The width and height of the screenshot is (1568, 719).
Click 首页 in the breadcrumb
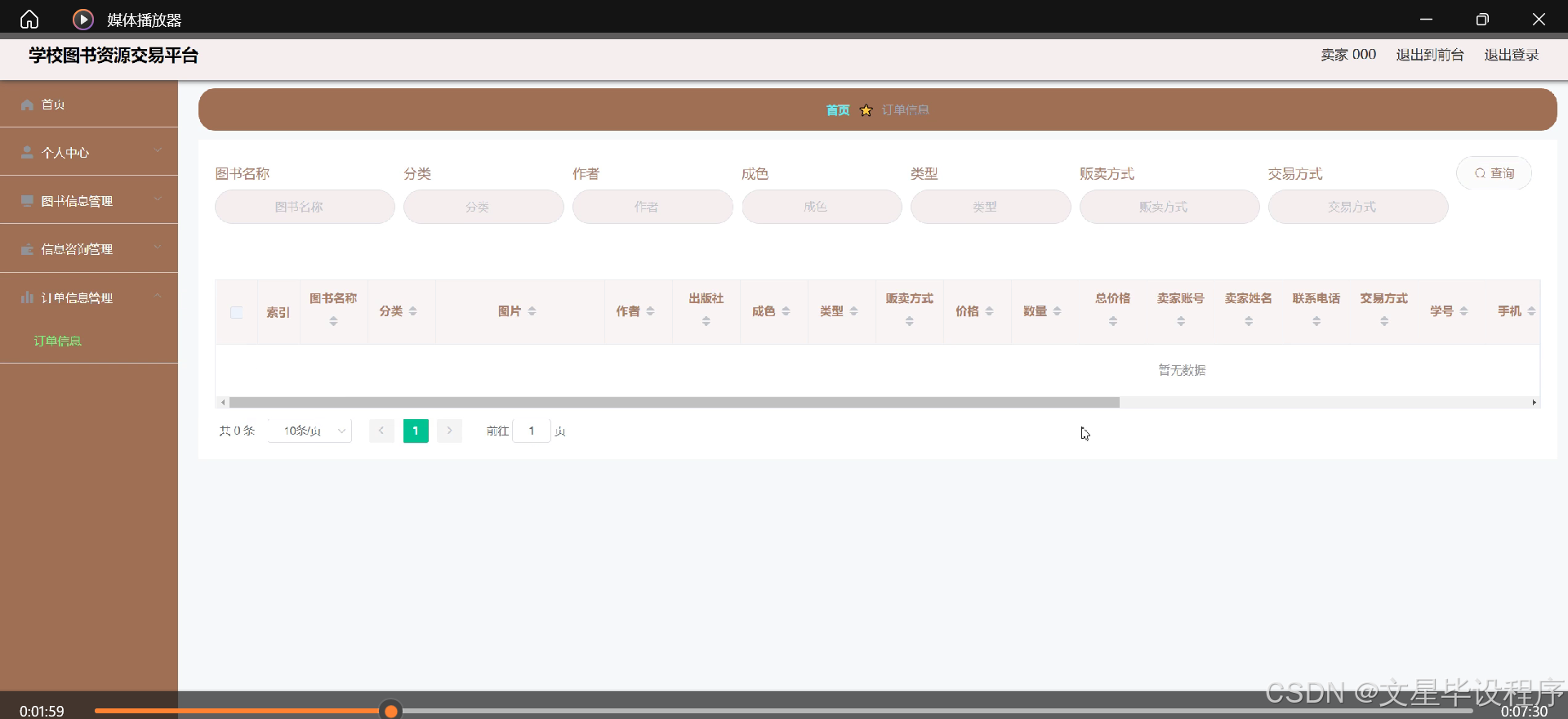[838, 110]
